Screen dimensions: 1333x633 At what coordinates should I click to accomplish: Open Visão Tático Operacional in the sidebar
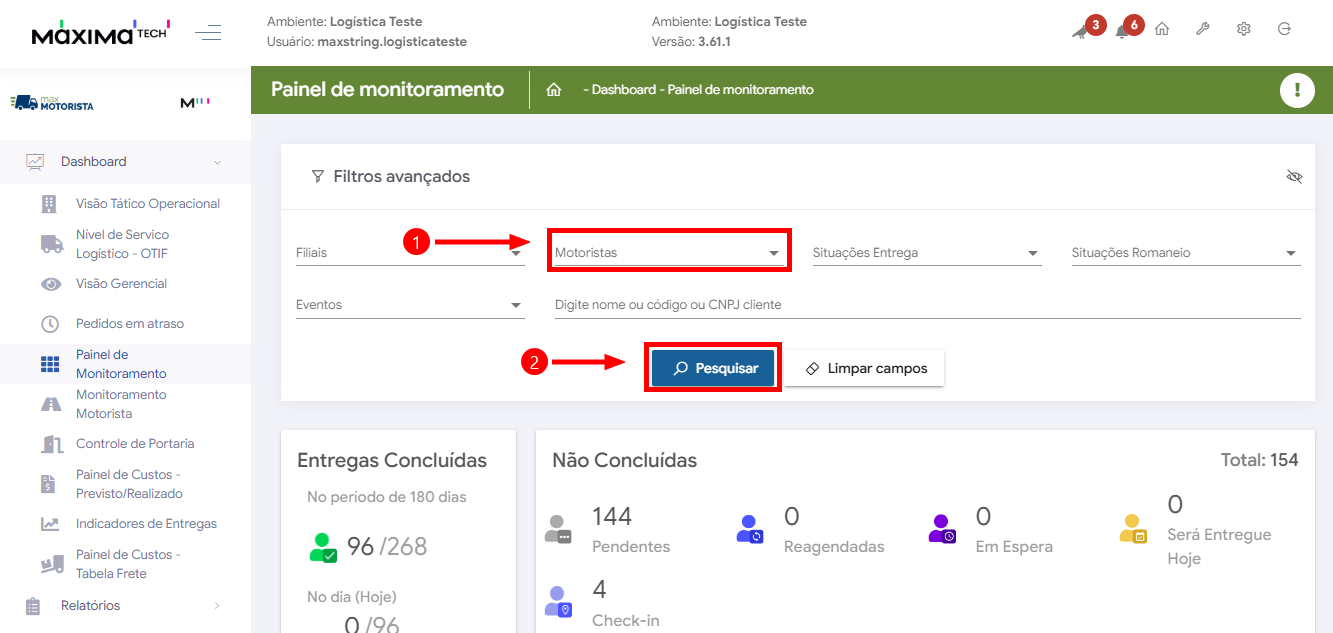click(x=147, y=204)
